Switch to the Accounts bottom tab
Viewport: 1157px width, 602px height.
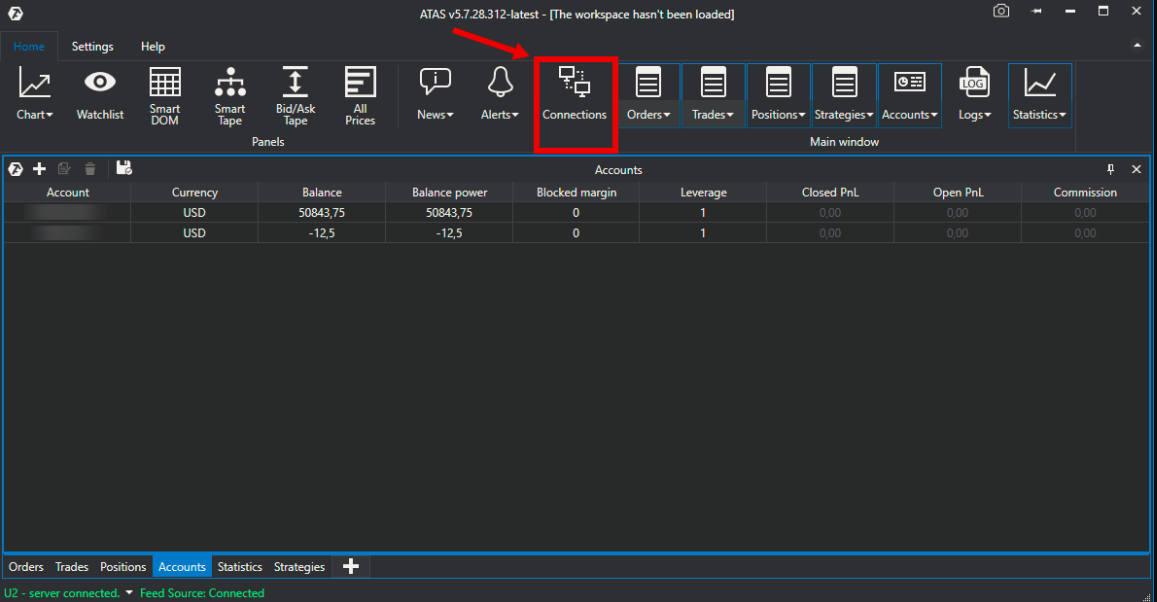[x=182, y=567]
